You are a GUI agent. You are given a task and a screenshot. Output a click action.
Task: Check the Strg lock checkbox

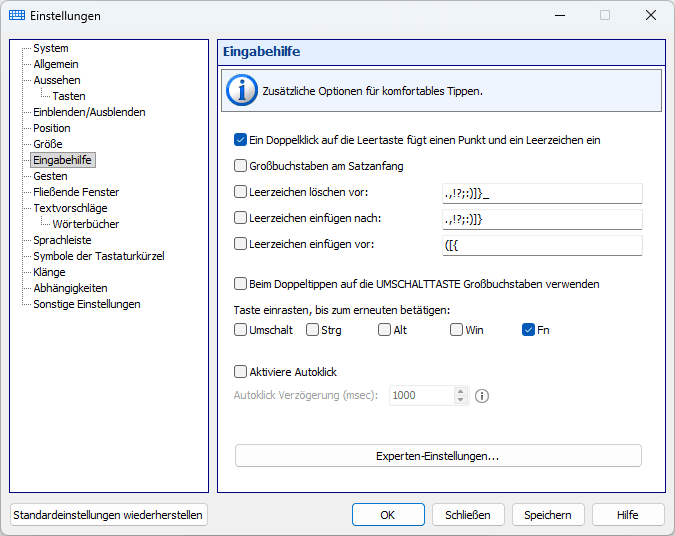pos(312,330)
